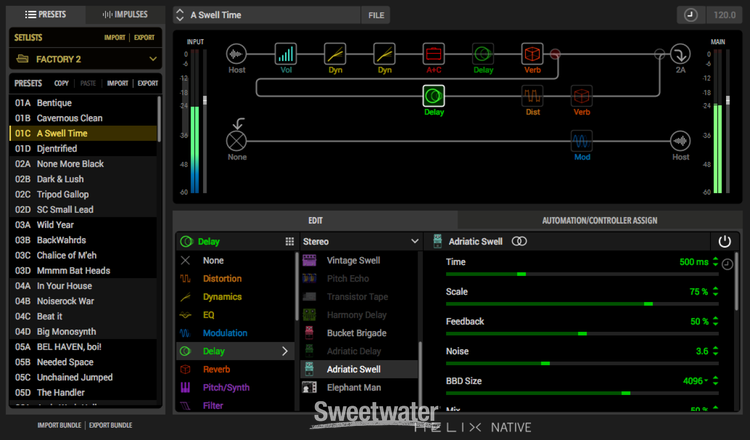This screenshot has height=440, width=750.
Task: Click the Feedback value stepper arrows
Action: point(716,321)
